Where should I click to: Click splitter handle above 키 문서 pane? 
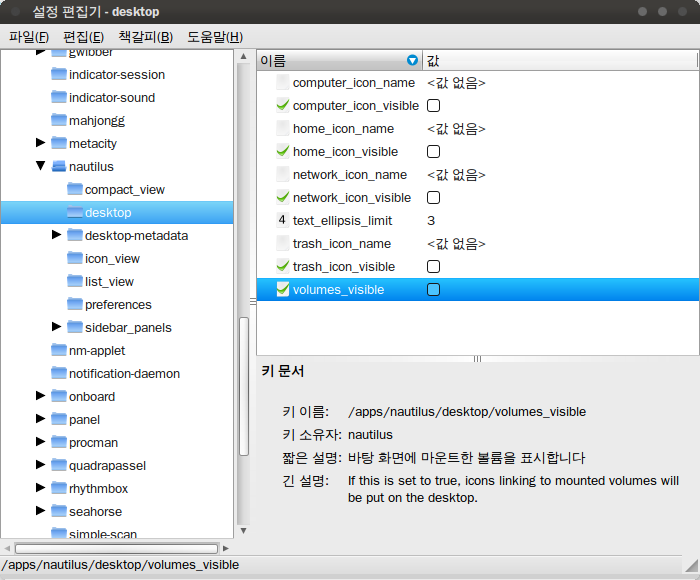tap(477, 359)
